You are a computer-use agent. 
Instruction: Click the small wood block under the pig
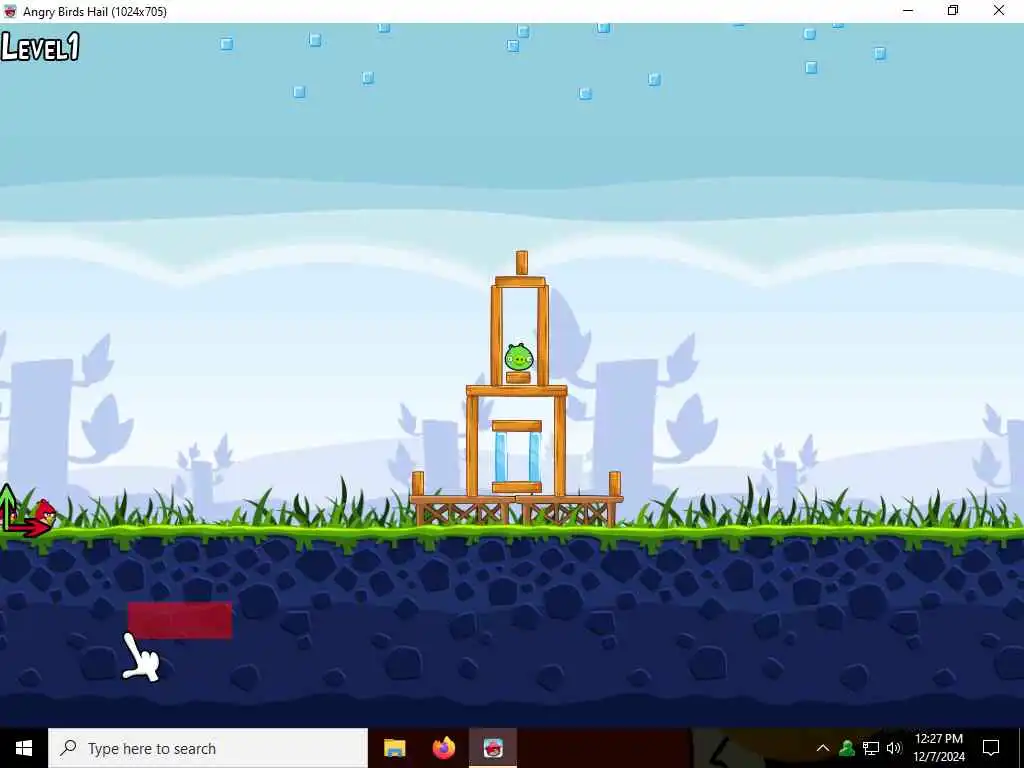coord(518,377)
